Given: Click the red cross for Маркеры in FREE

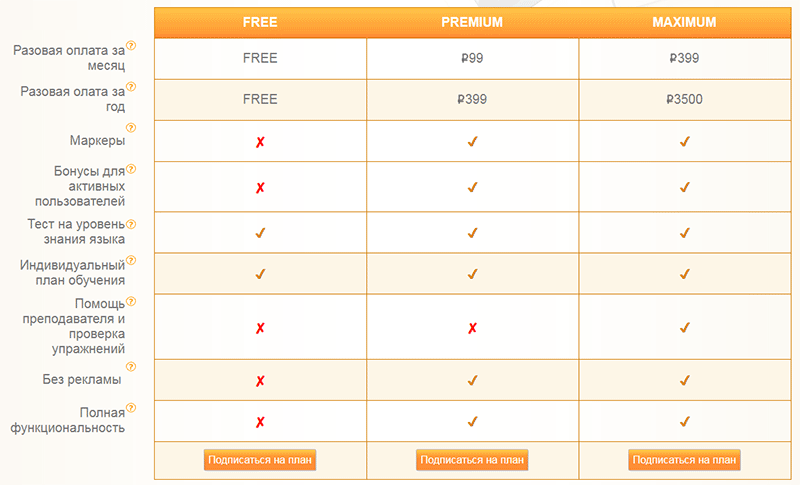Looking at the screenshot, I should pos(260,142).
